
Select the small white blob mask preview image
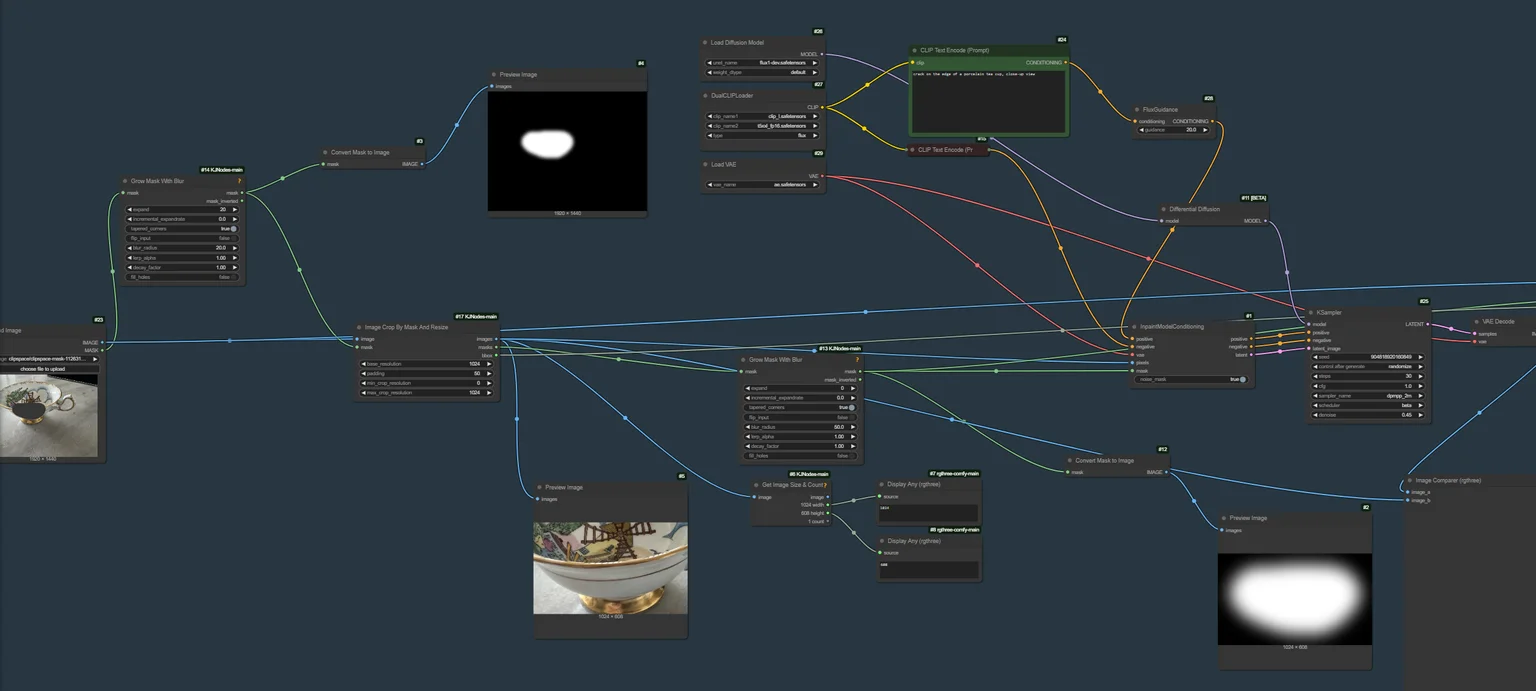(567, 152)
